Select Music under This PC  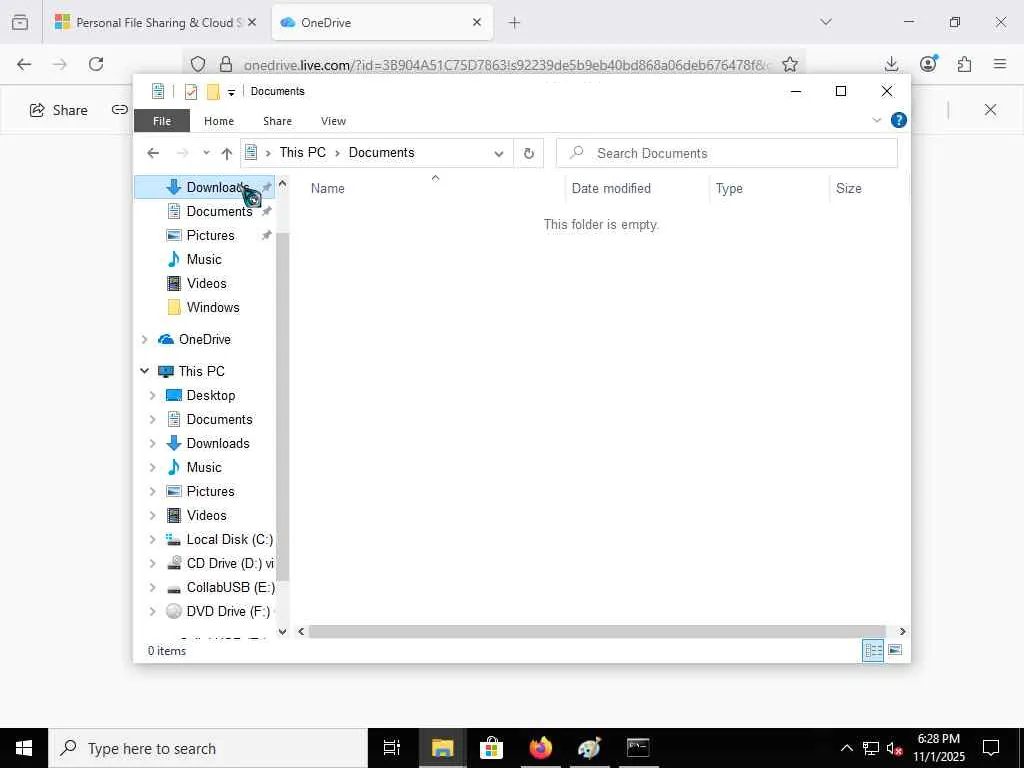click(x=204, y=468)
